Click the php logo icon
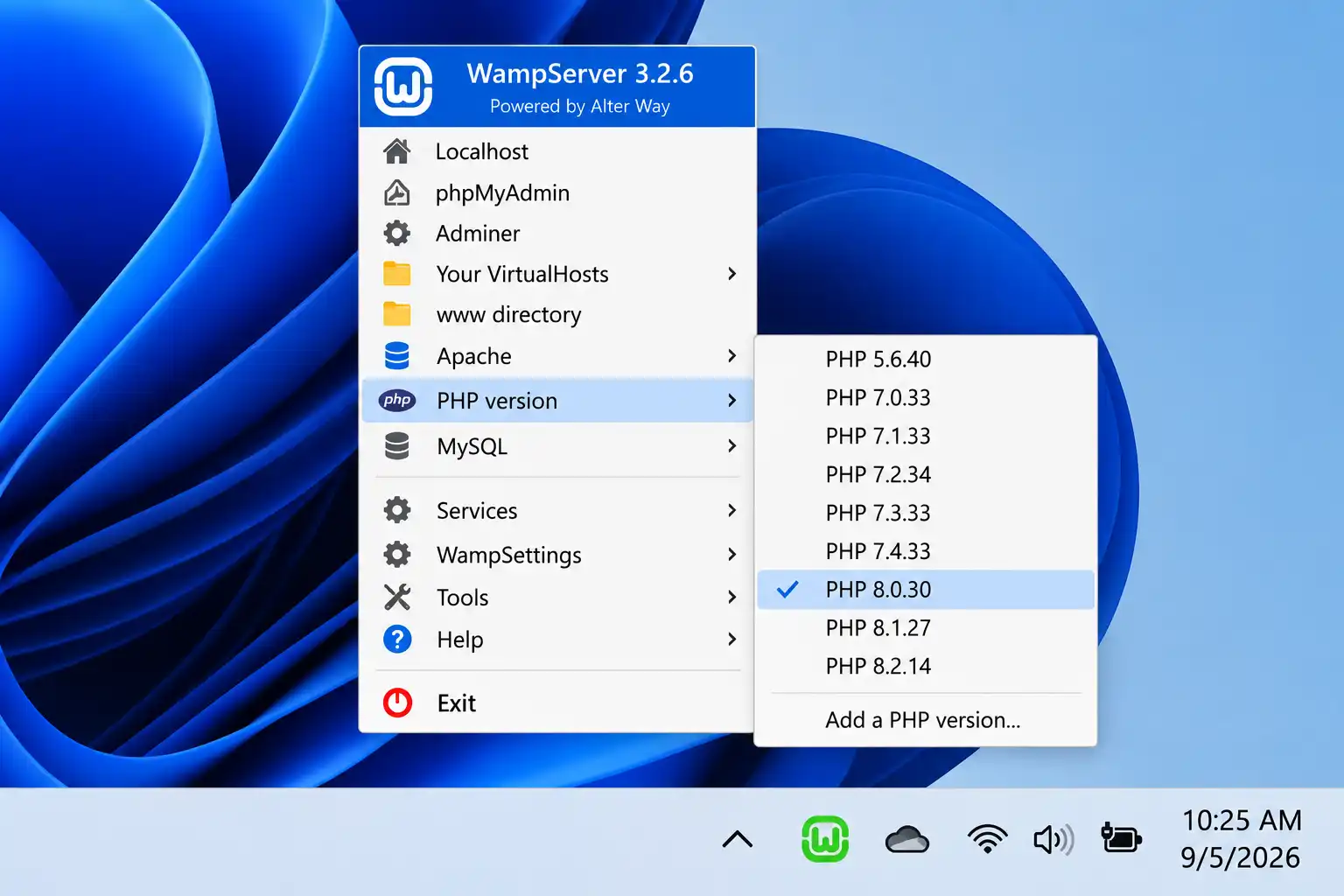Viewport: 1344px width, 896px height. [397, 400]
